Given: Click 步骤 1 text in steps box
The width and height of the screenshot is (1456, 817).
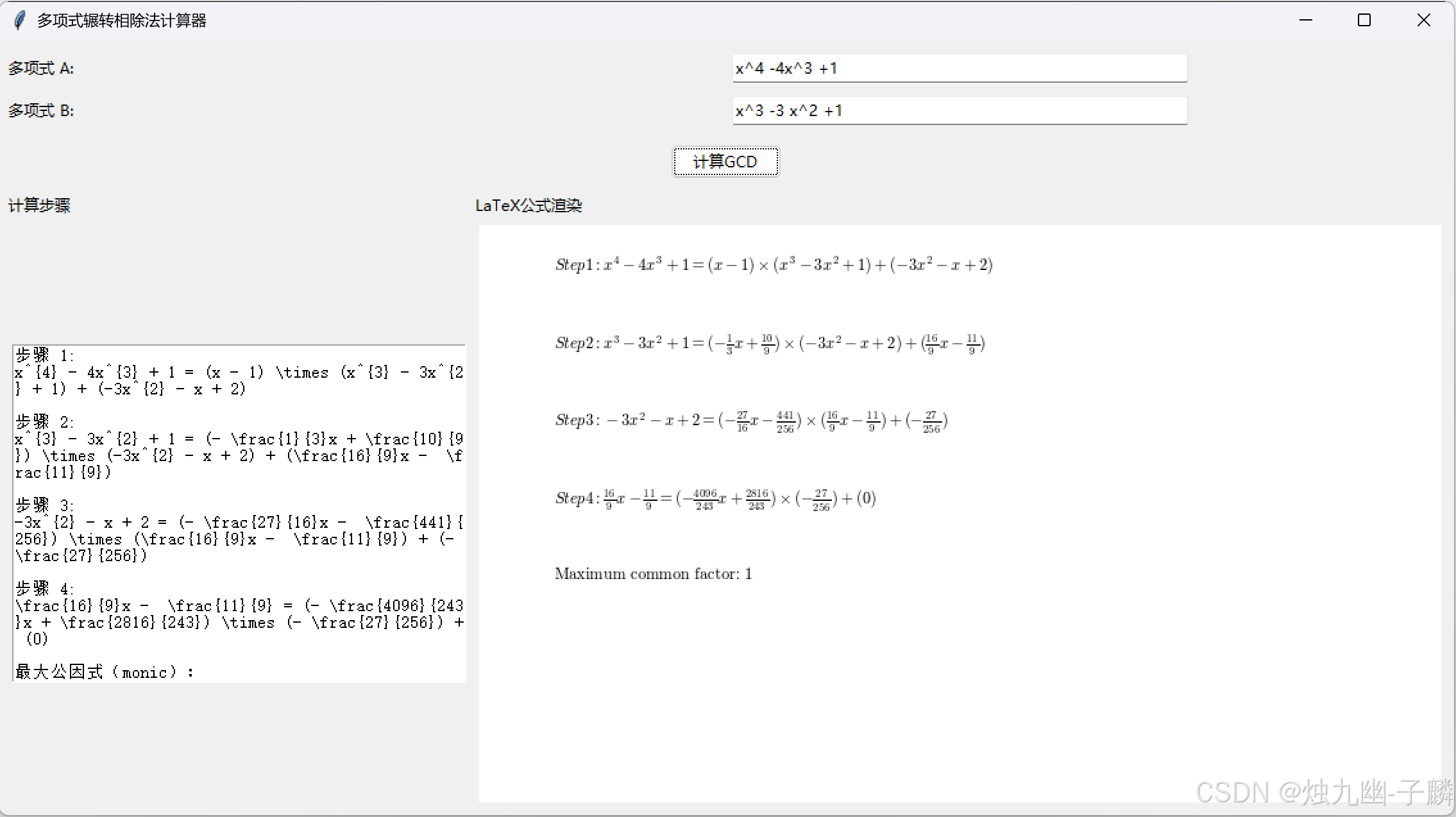Looking at the screenshot, I should [x=45, y=355].
